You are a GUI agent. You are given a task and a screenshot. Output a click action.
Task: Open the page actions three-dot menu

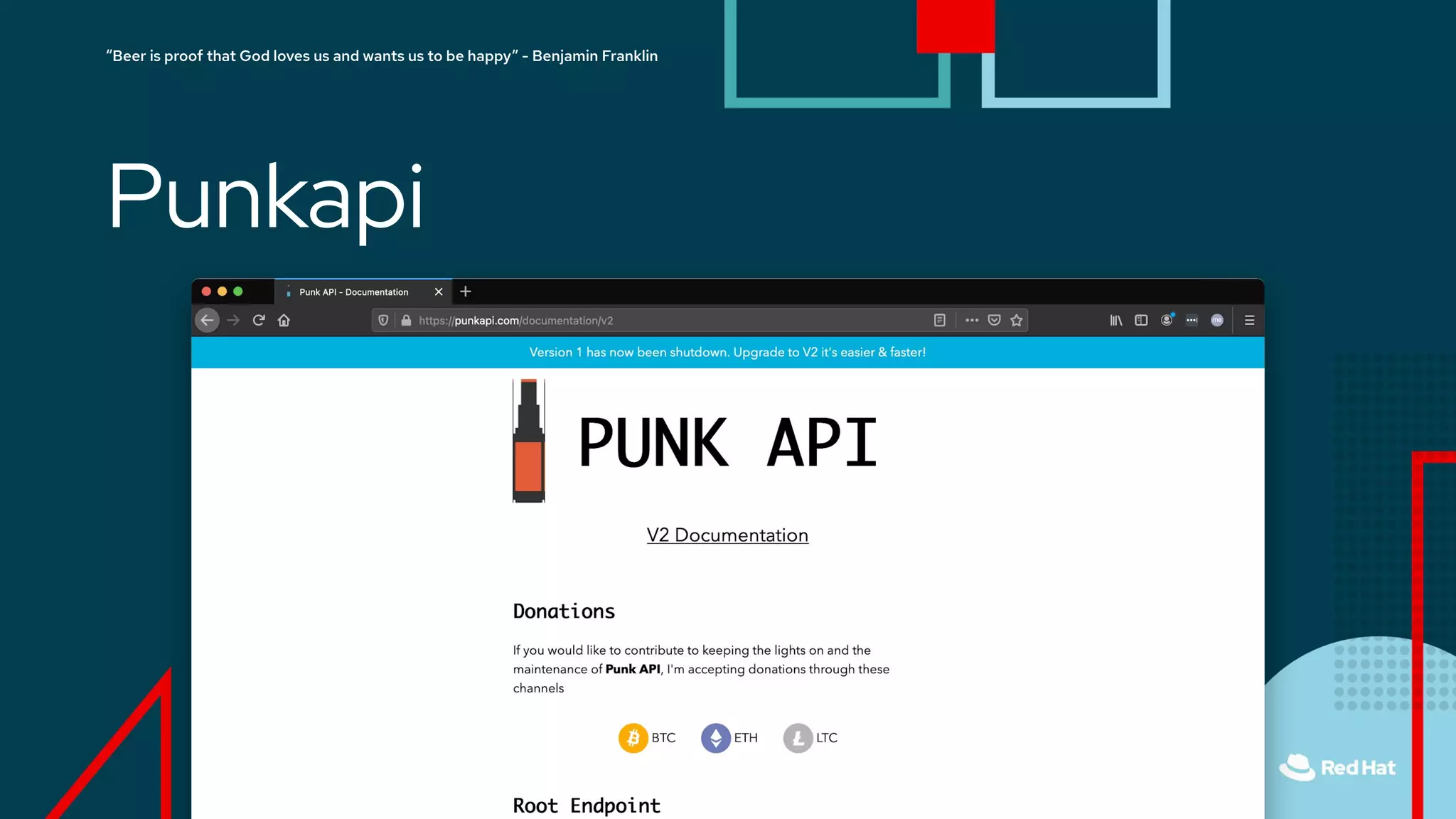pyautogui.click(x=972, y=321)
